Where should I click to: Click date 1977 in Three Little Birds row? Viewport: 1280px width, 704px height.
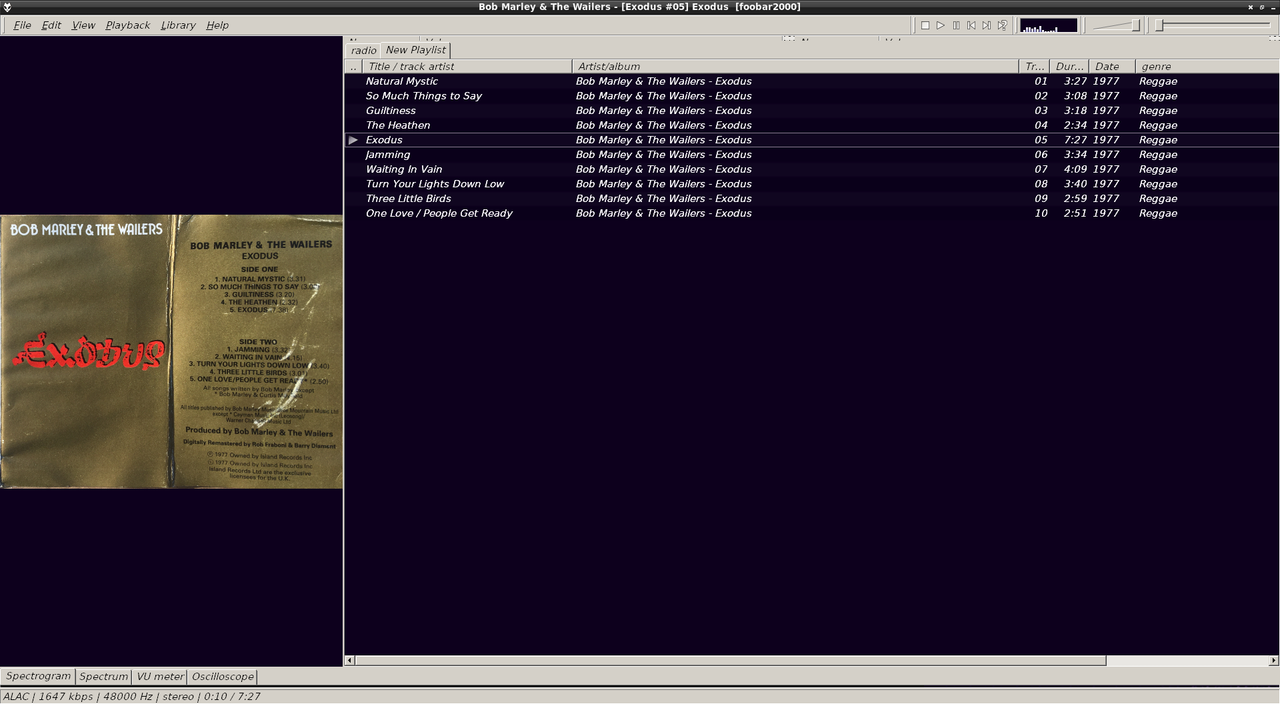tap(1105, 198)
